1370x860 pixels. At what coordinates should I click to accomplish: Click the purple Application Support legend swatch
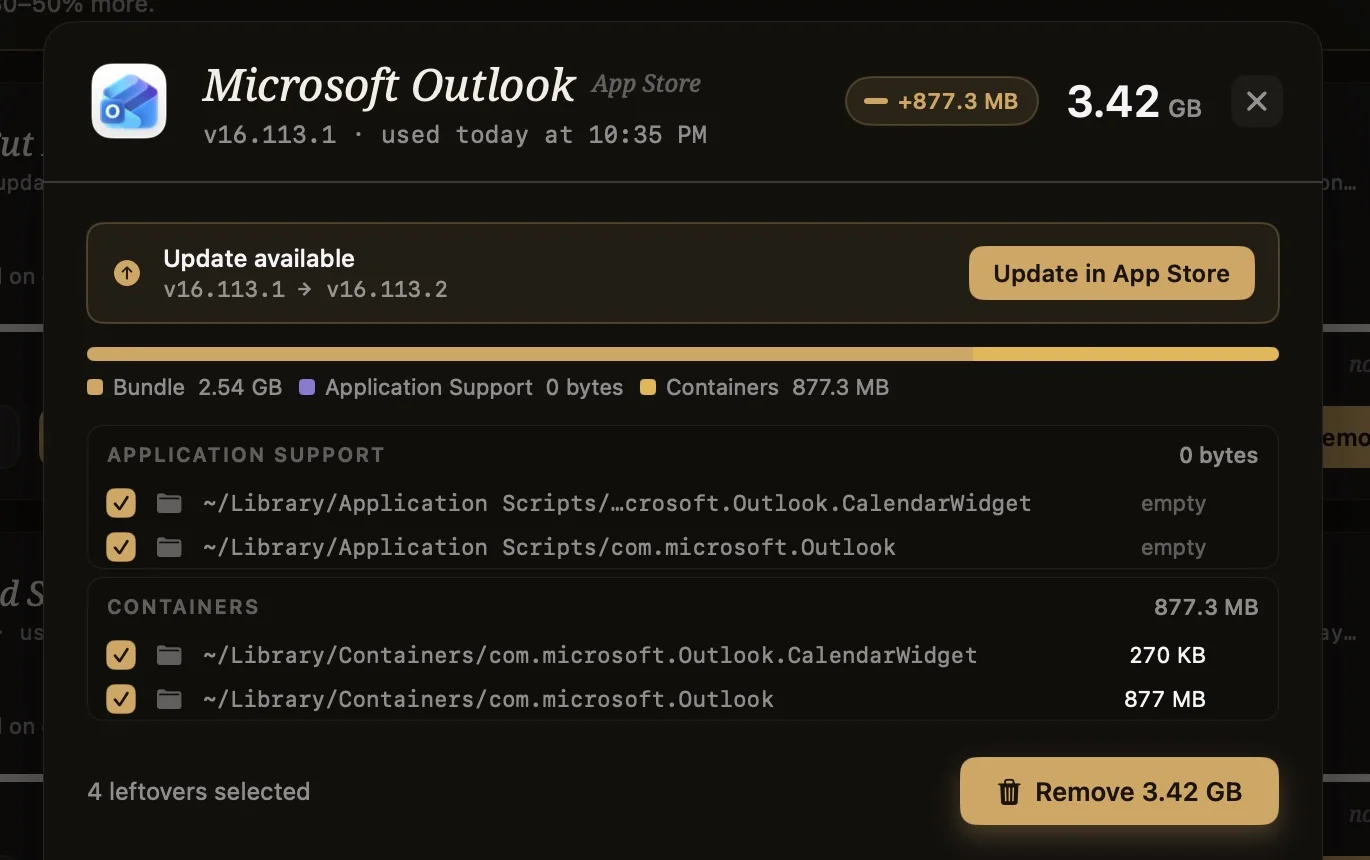(x=307, y=387)
